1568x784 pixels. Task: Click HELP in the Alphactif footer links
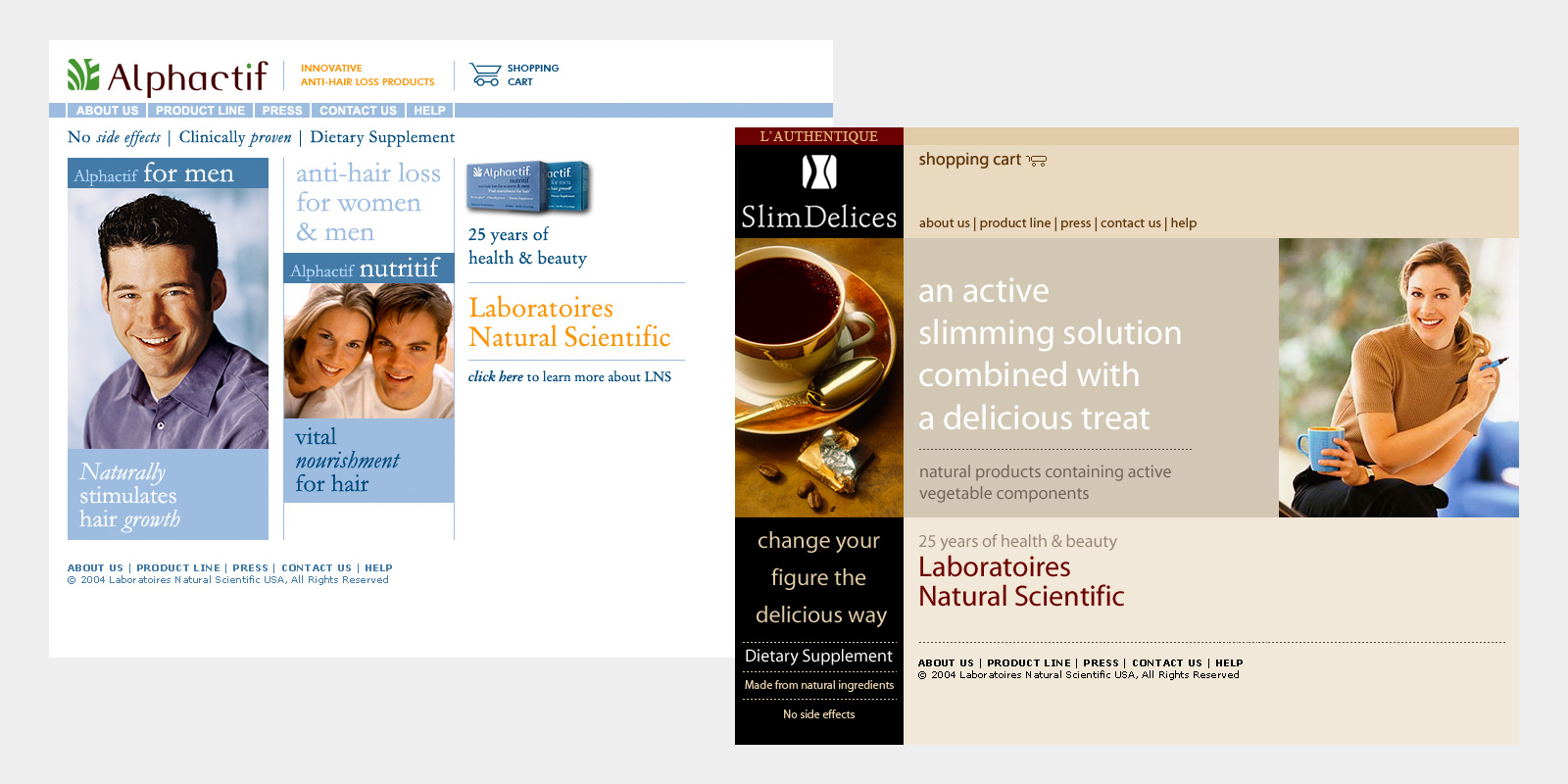(x=378, y=568)
